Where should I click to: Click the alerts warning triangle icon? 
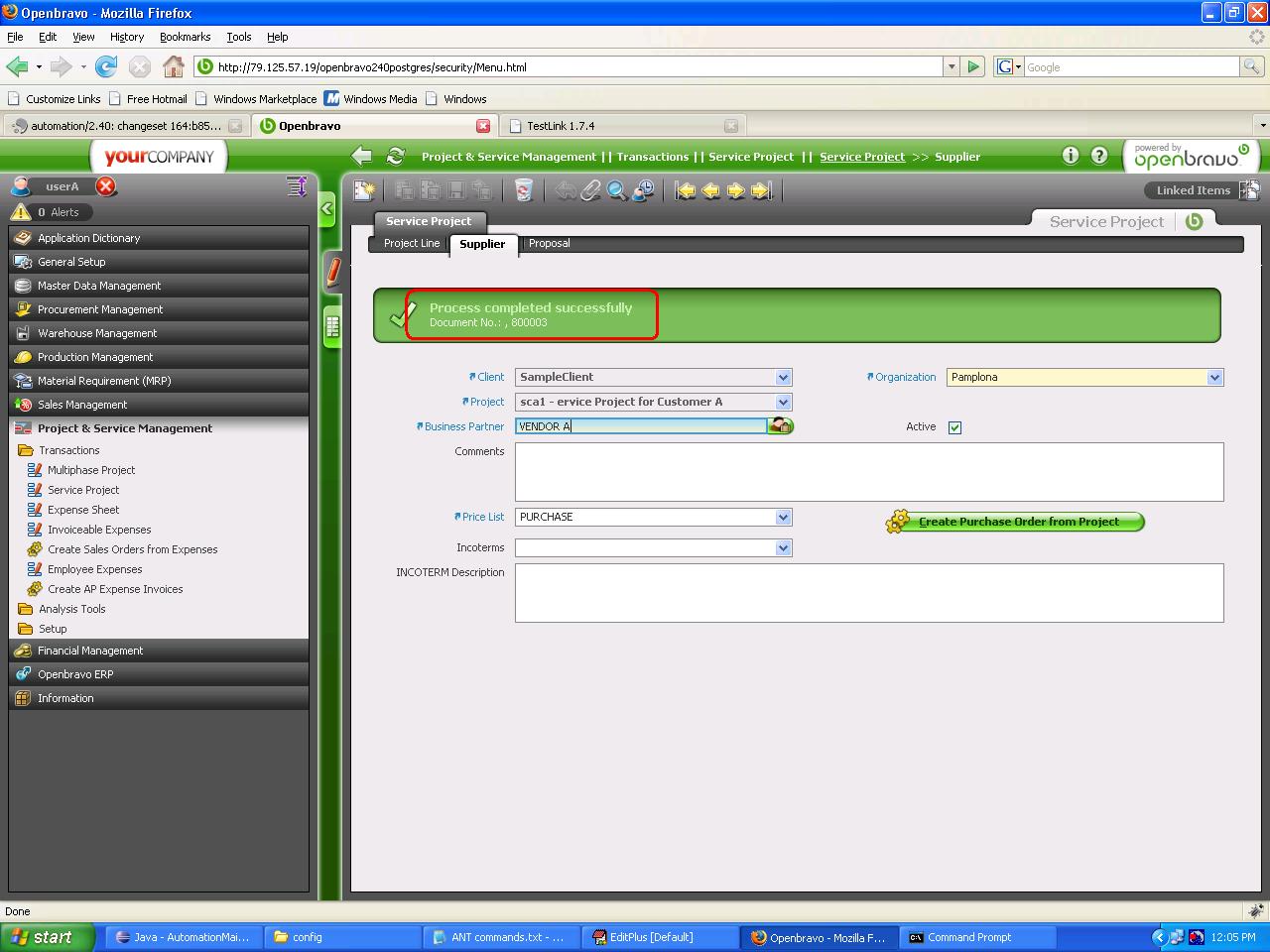20,212
